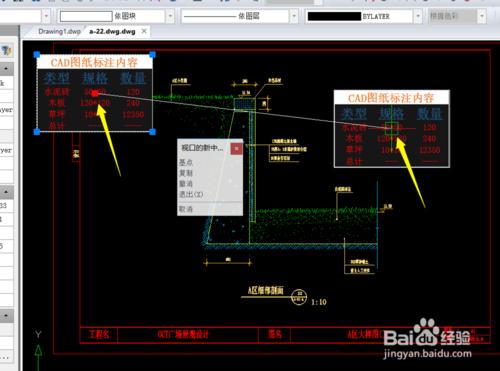The width and height of the screenshot is (500, 371).
Task: Click the icon heading the left properties panel
Action: 7,51
